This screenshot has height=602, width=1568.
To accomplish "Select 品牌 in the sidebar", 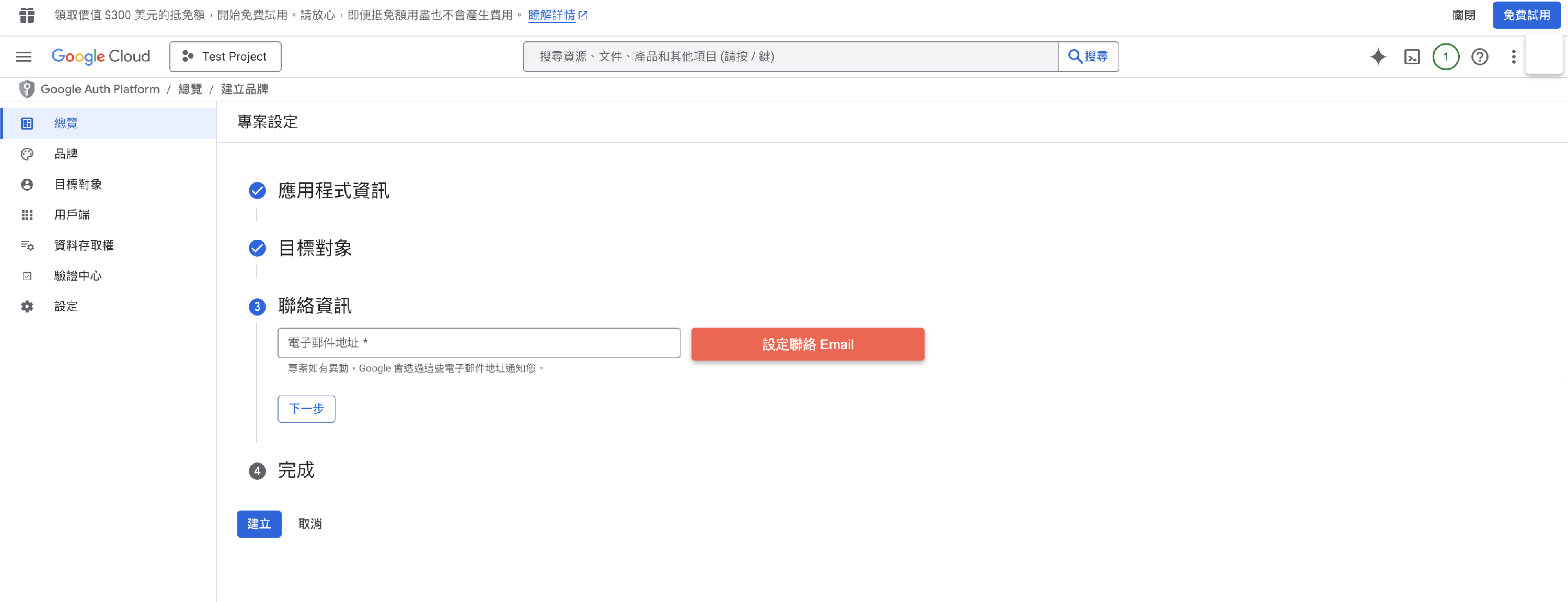I will click(66, 154).
